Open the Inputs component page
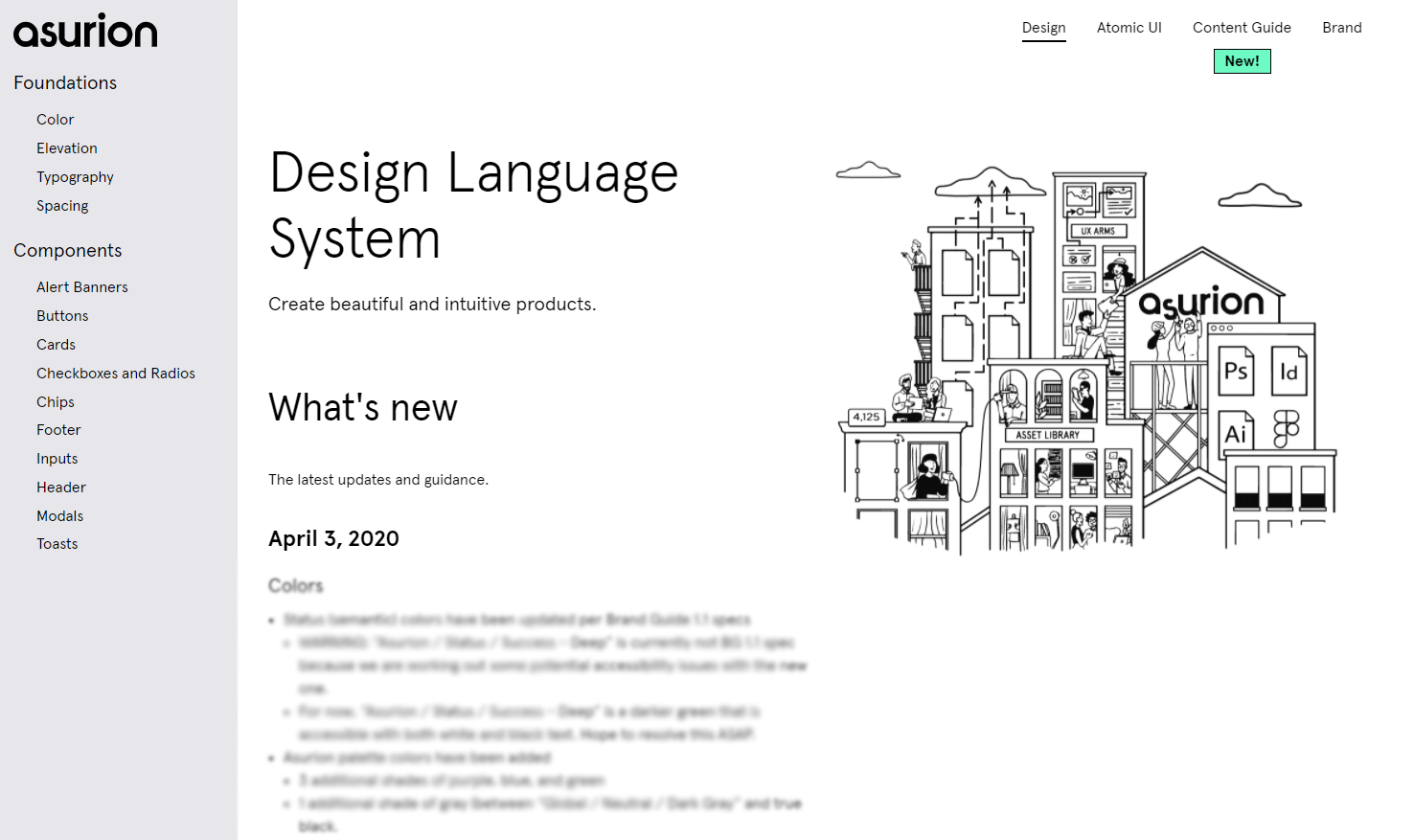 pyautogui.click(x=57, y=459)
